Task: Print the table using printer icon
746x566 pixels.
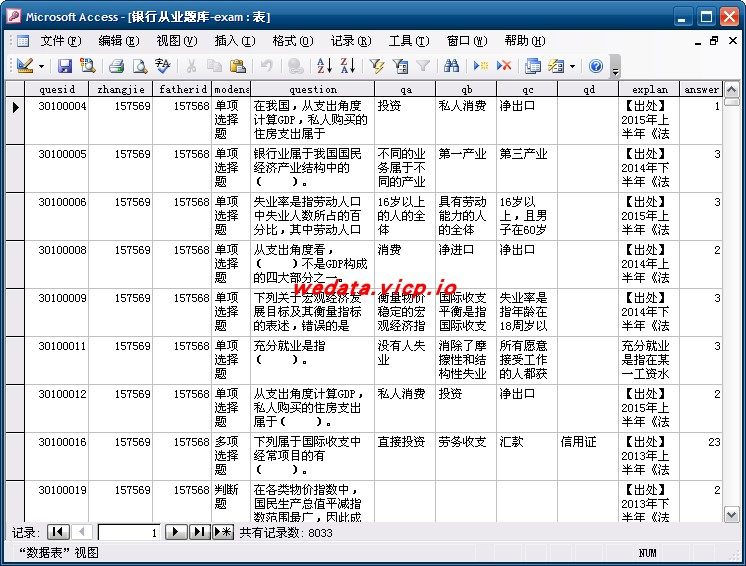Action: pyautogui.click(x=117, y=66)
